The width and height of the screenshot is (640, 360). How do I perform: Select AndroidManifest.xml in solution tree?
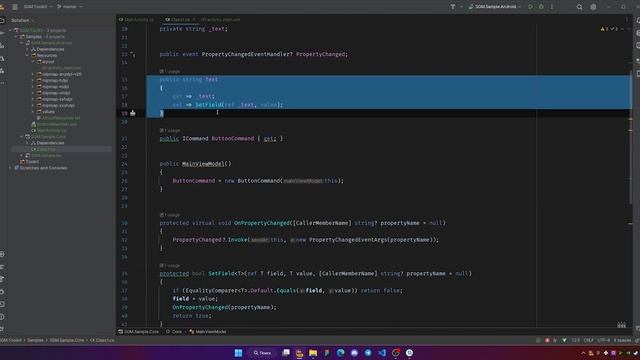tap(54, 124)
